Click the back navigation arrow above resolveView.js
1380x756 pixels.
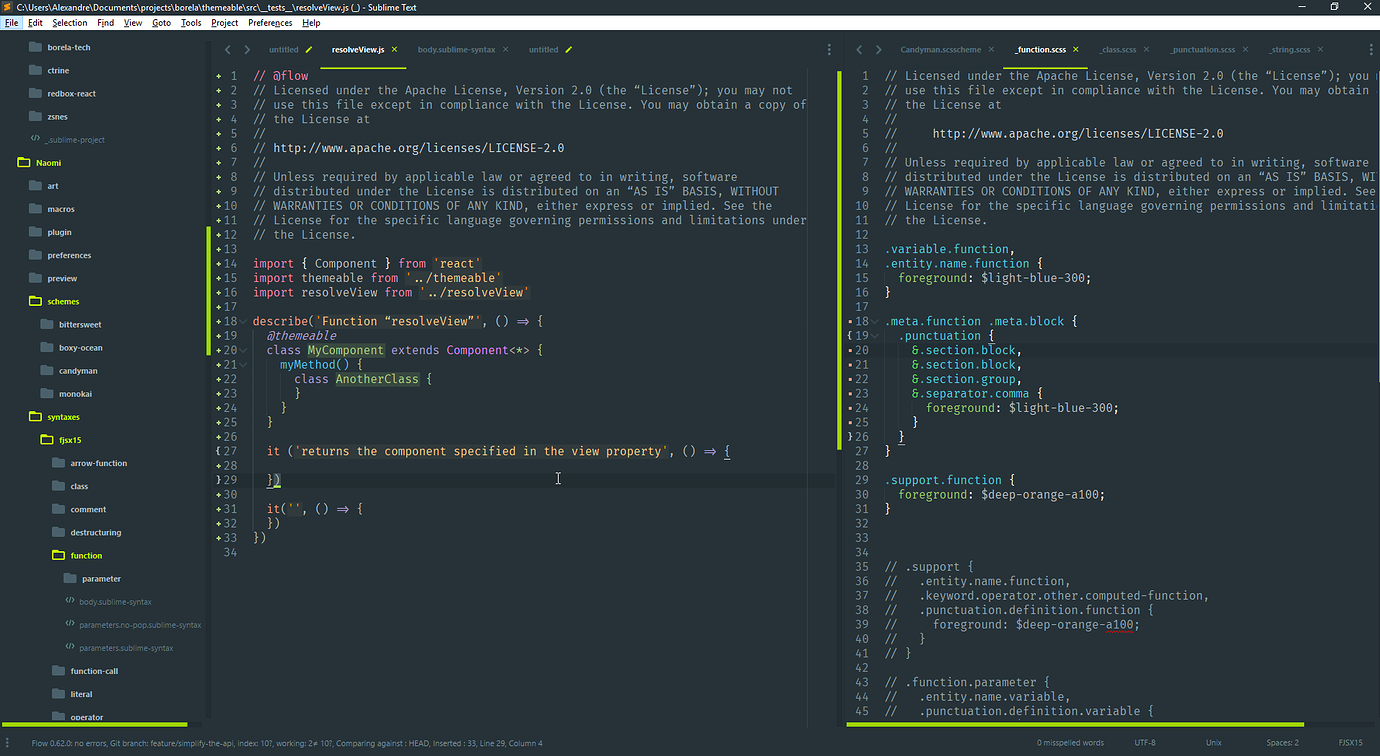(228, 48)
